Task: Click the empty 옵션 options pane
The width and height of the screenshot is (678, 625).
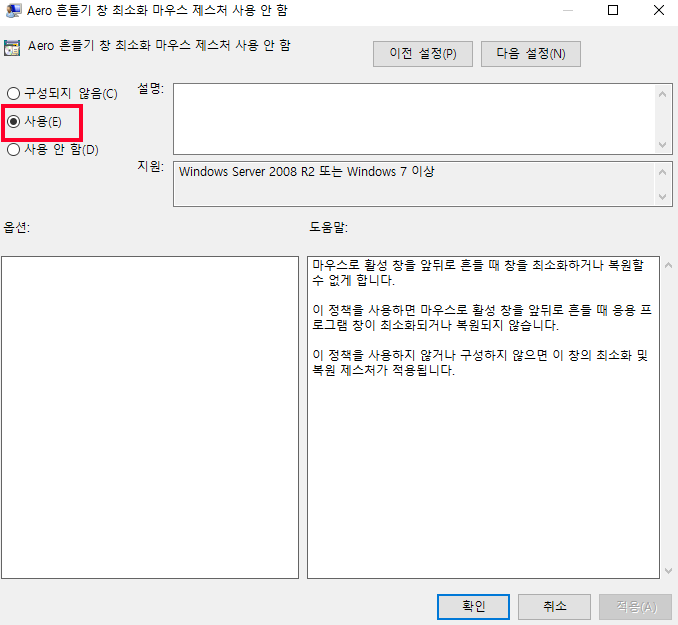Action: coord(150,417)
